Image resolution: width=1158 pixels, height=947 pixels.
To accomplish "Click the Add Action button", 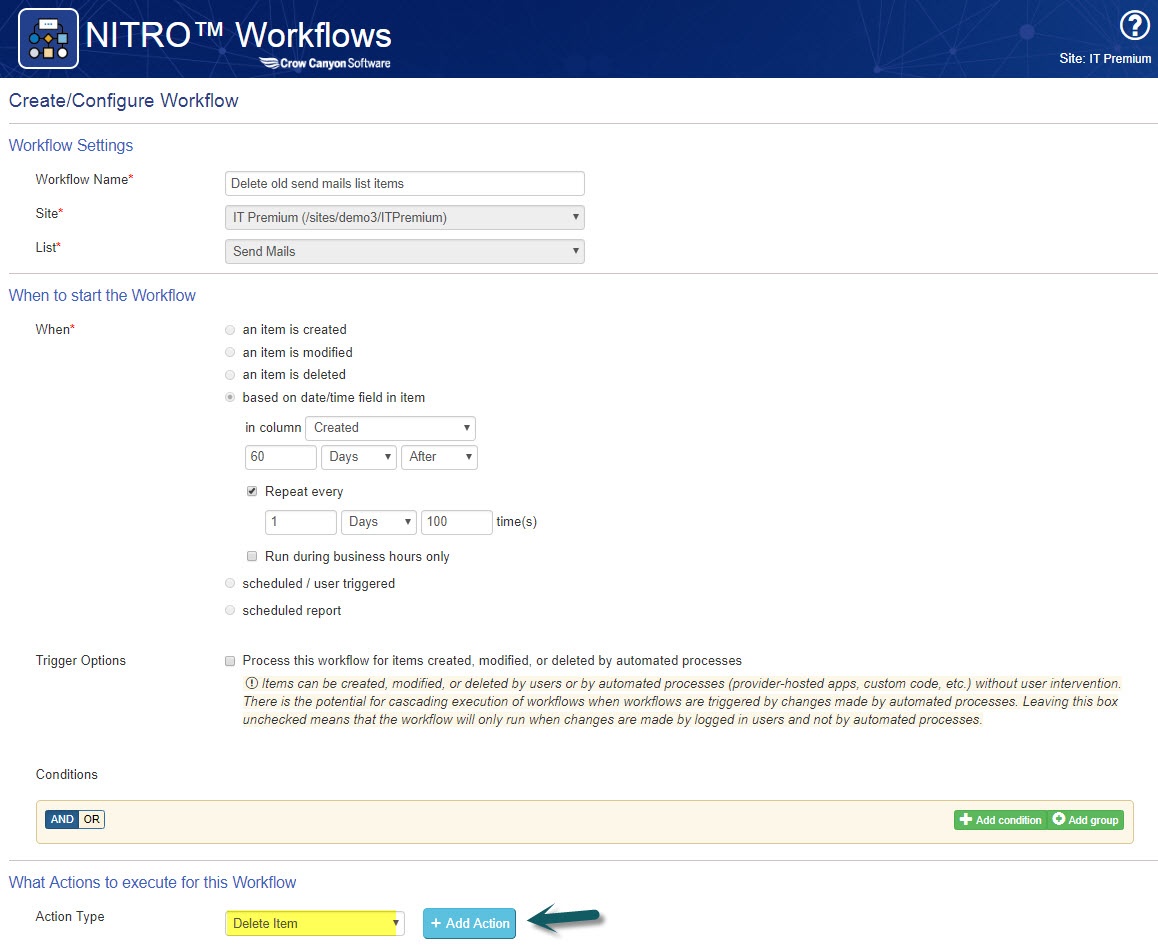I will (x=469, y=923).
